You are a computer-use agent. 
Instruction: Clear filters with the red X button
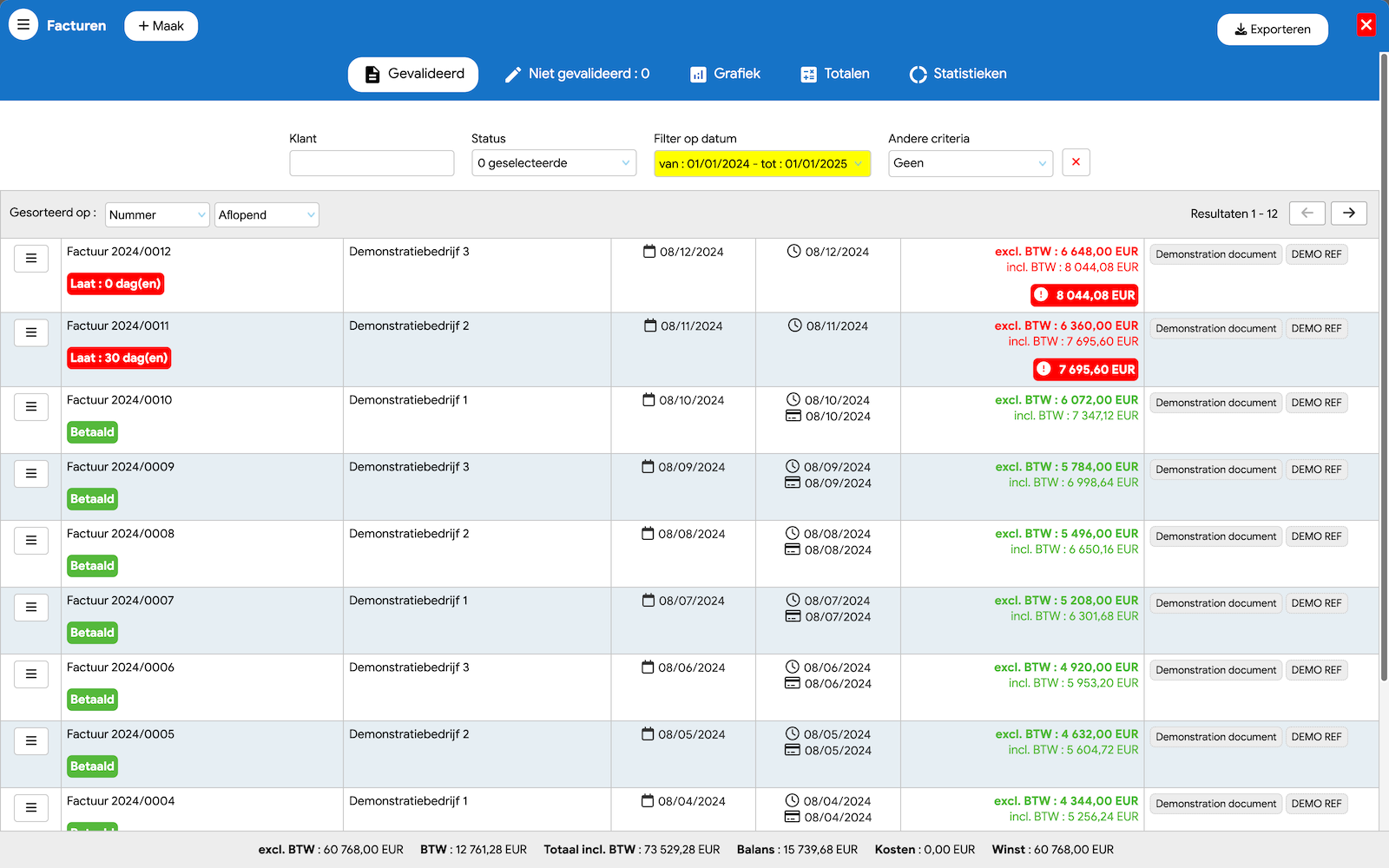coord(1076,162)
